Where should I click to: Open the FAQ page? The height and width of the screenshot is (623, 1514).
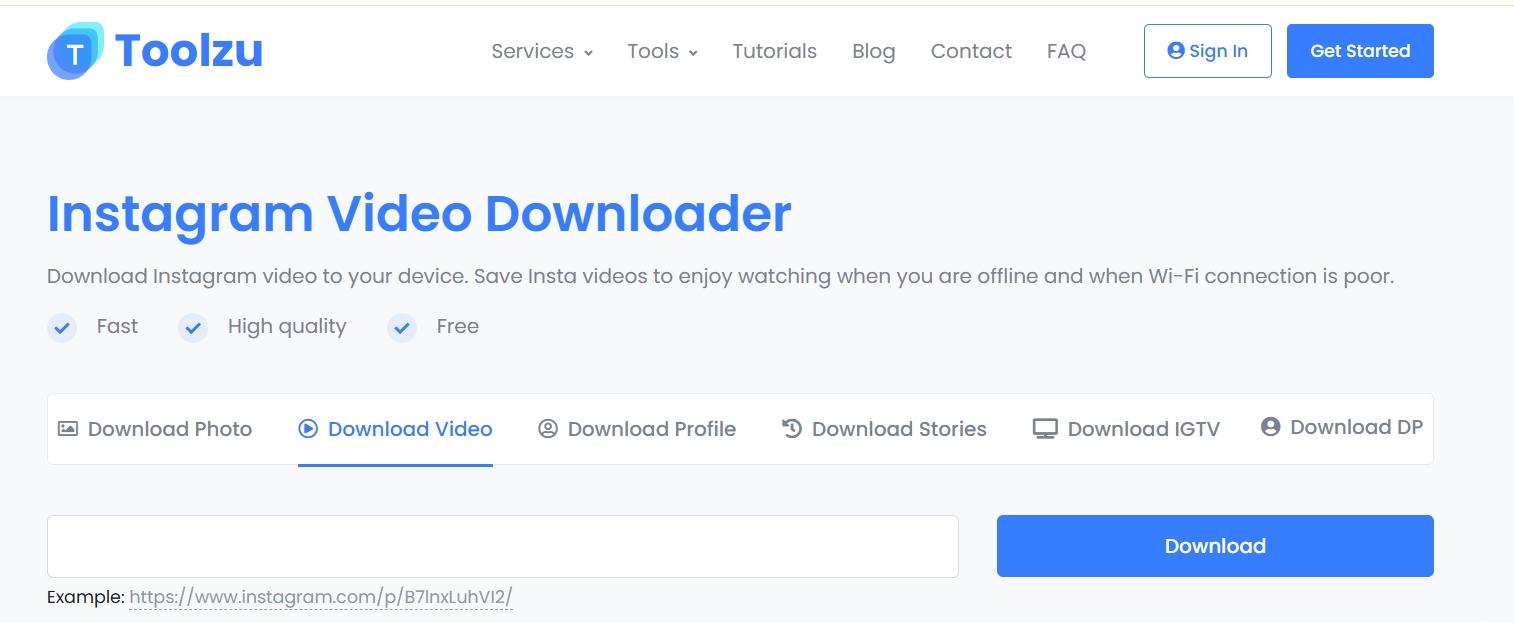(x=1066, y=51)
